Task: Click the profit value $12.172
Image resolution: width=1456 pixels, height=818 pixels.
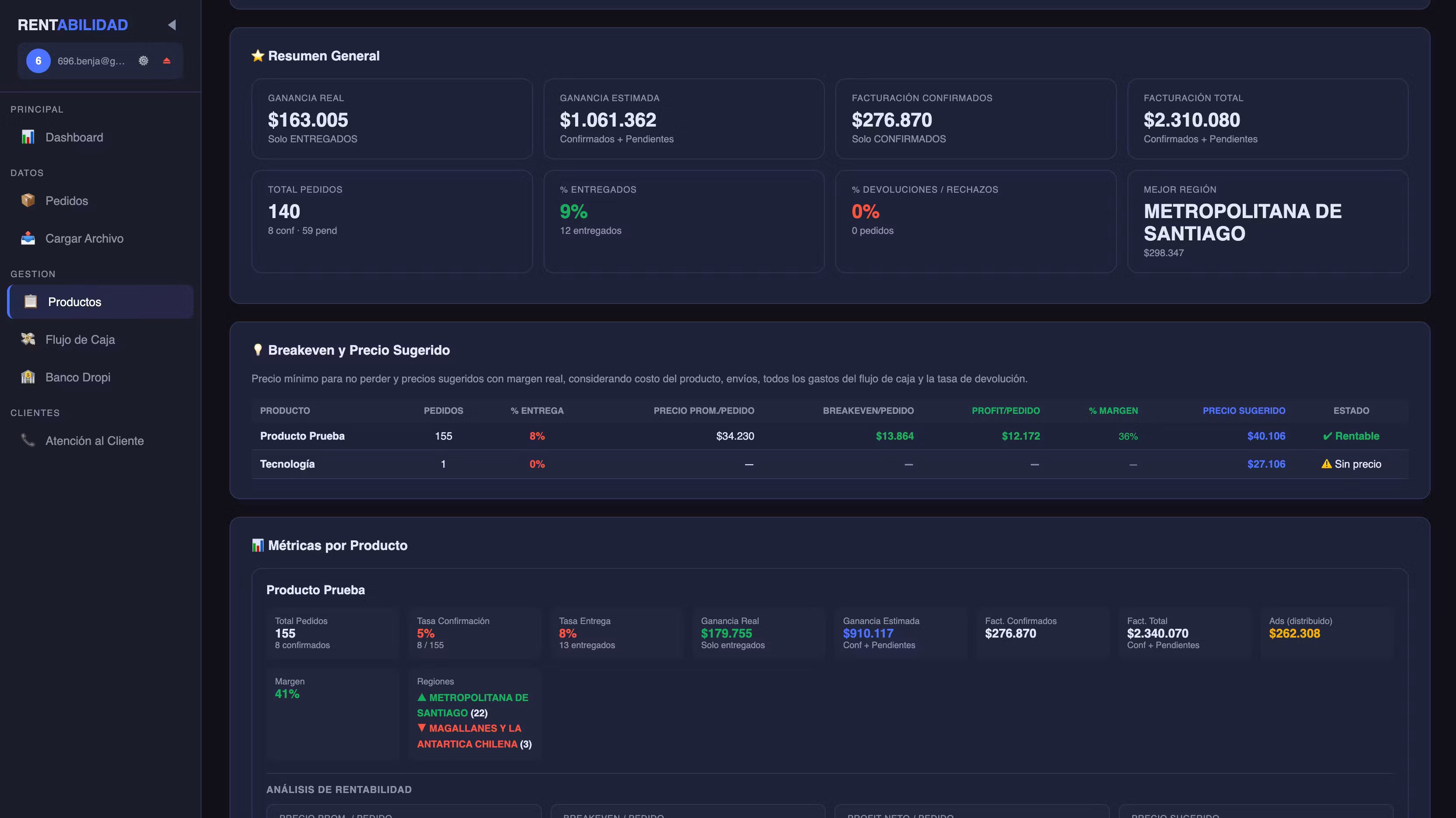Action: 1021,436
